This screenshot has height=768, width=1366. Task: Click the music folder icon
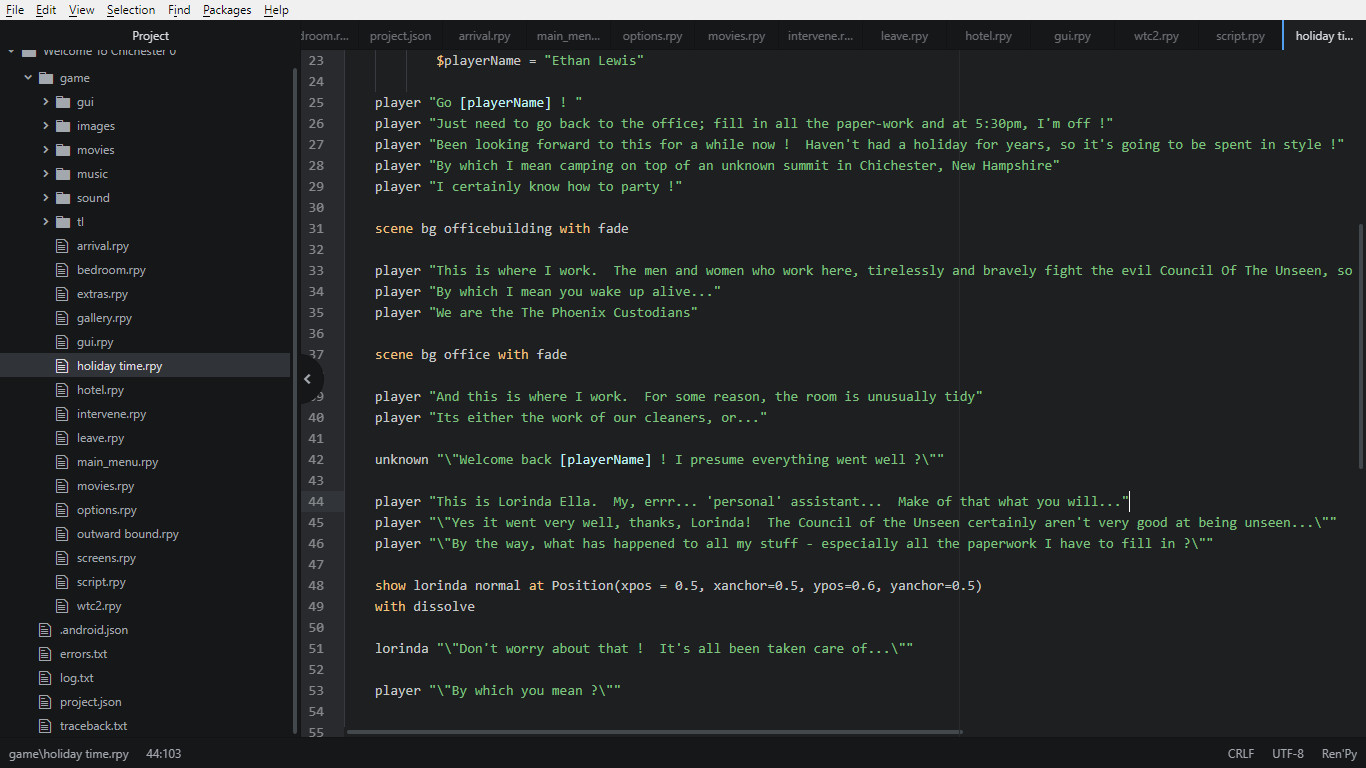[62, 173]
